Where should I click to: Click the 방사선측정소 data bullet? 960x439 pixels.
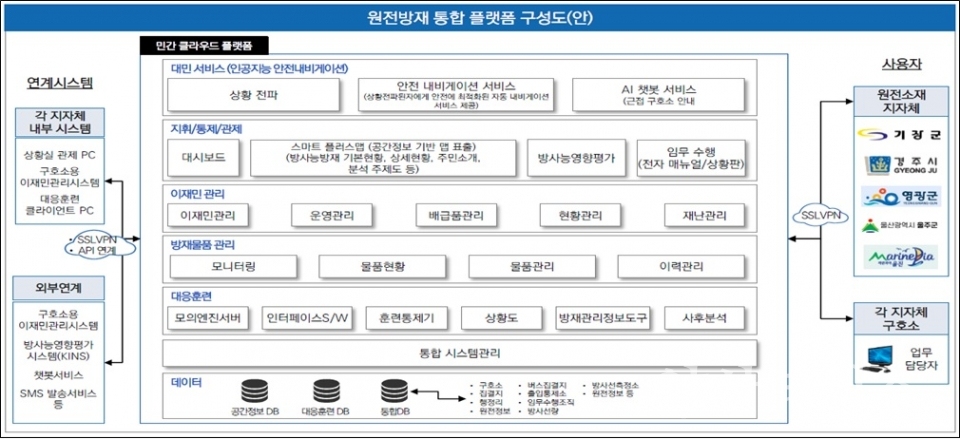615,385
